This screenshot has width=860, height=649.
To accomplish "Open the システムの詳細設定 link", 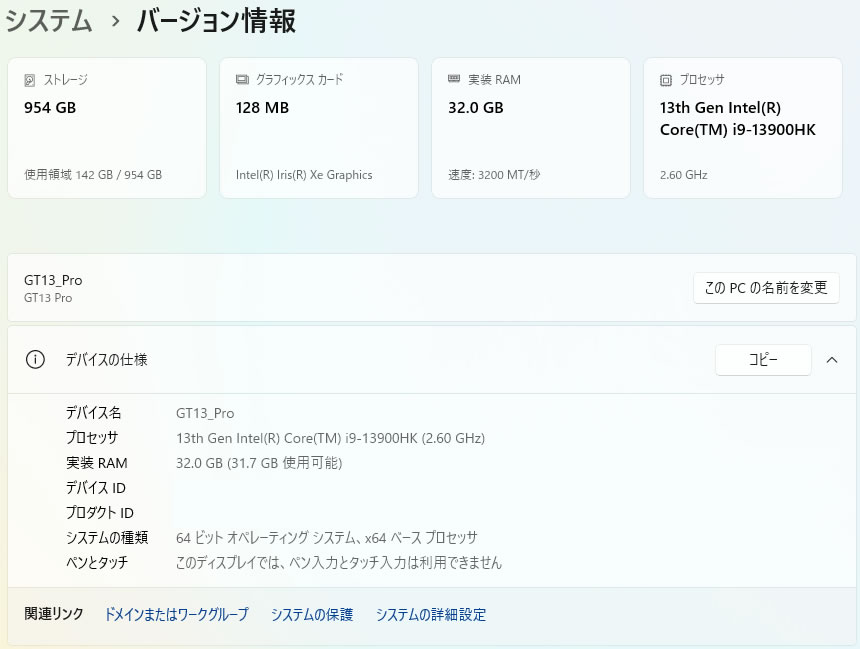I will click(x=431, y=615).
